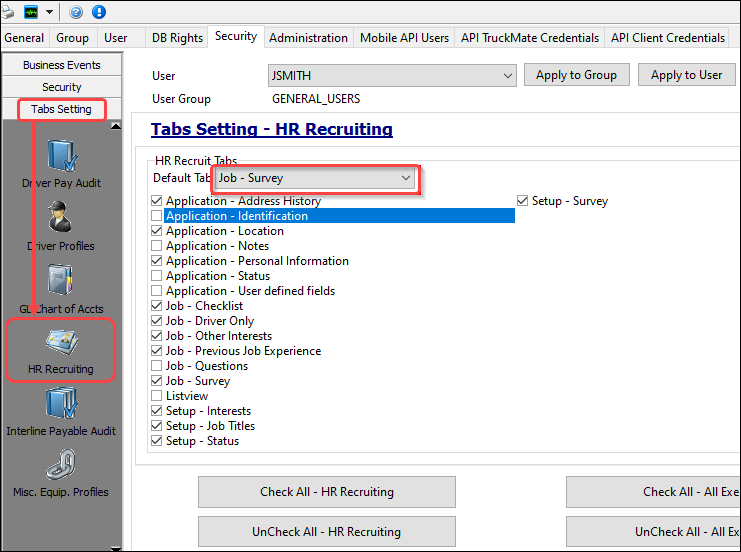Viewport: 741px width, 552px height.
Task: Click Apply to User button
Action: pos(686,75)
